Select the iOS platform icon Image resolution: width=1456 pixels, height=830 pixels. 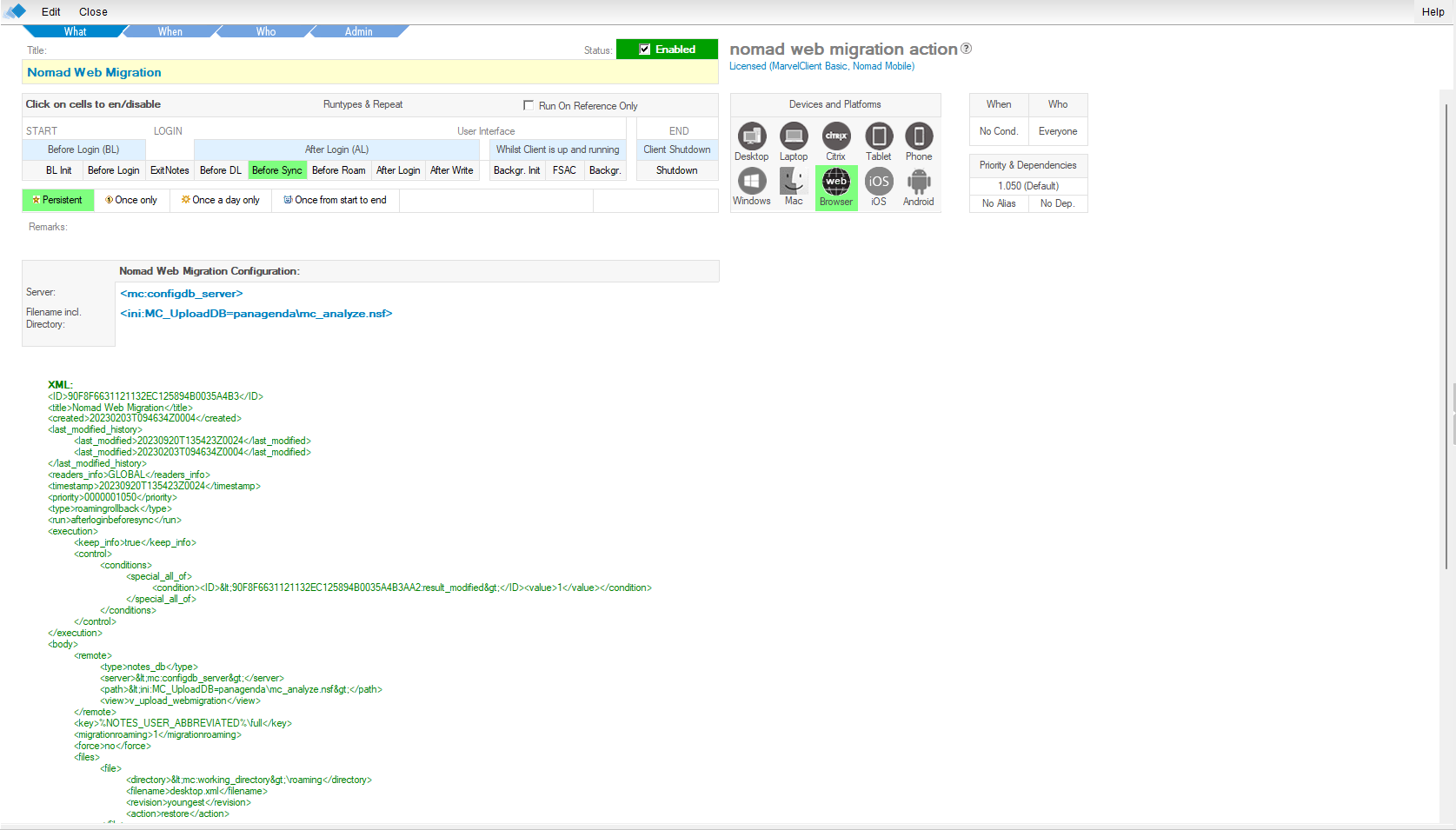[879, 182]
